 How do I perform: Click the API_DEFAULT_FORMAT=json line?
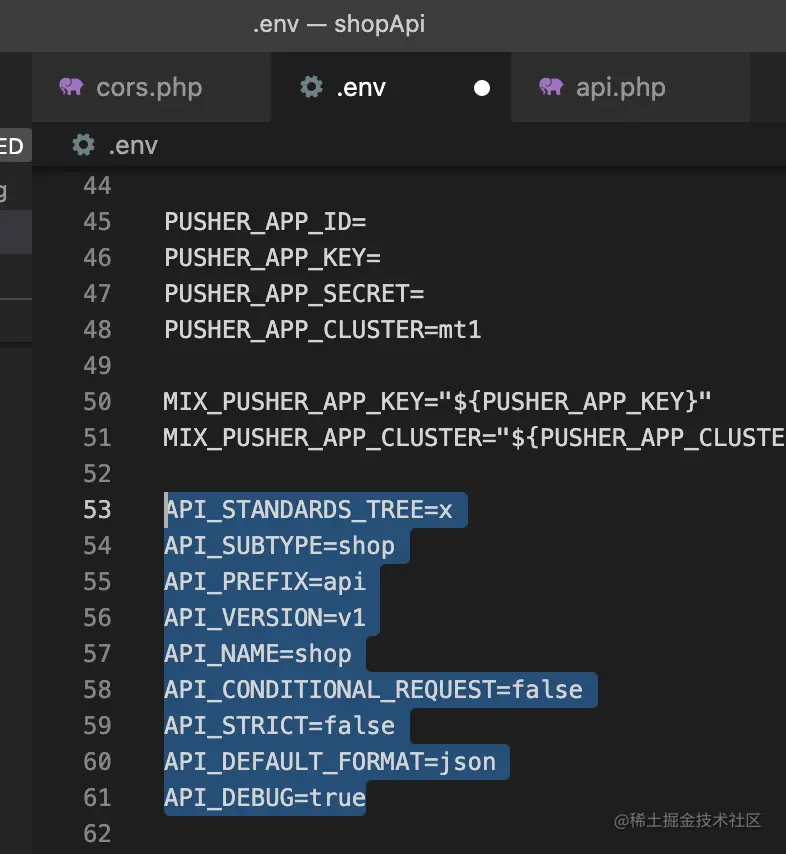click(330, 761)
